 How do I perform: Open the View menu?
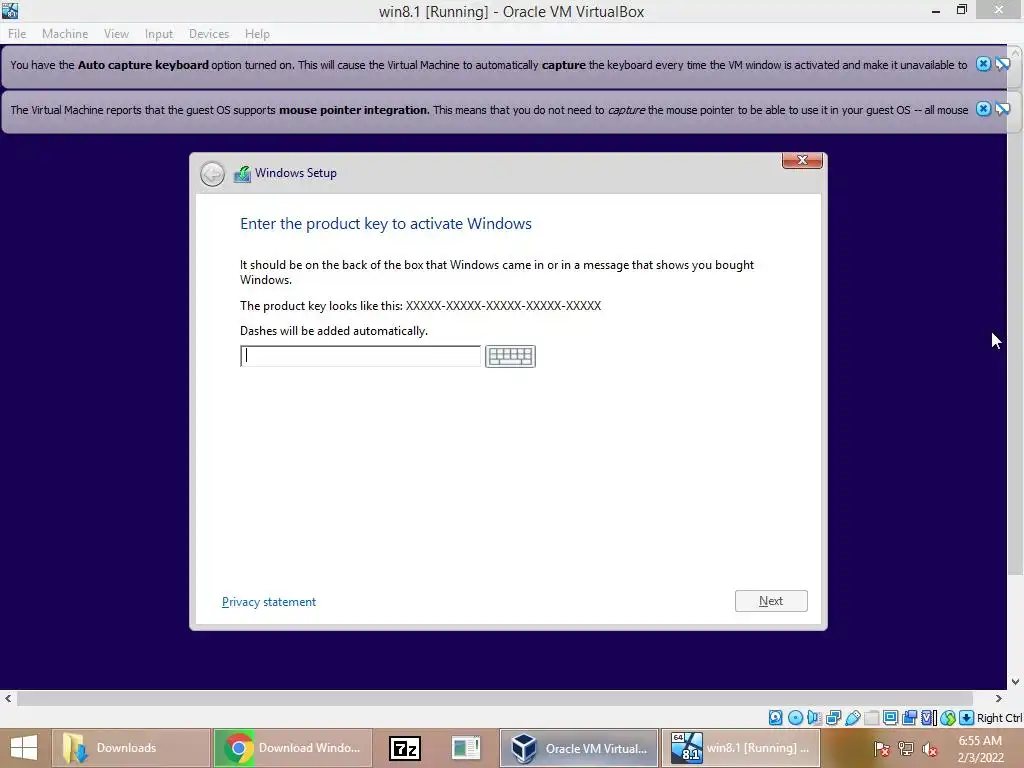[116, 34]
